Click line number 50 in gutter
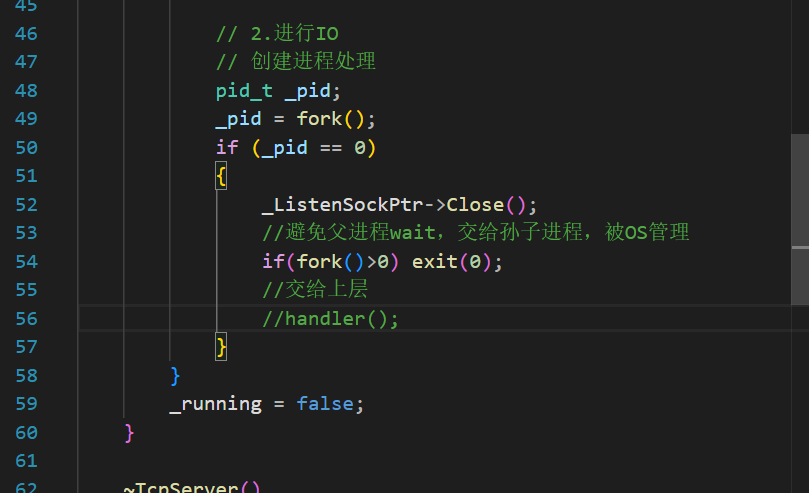This screenshot has width=809, height=493. coord(26,148)
